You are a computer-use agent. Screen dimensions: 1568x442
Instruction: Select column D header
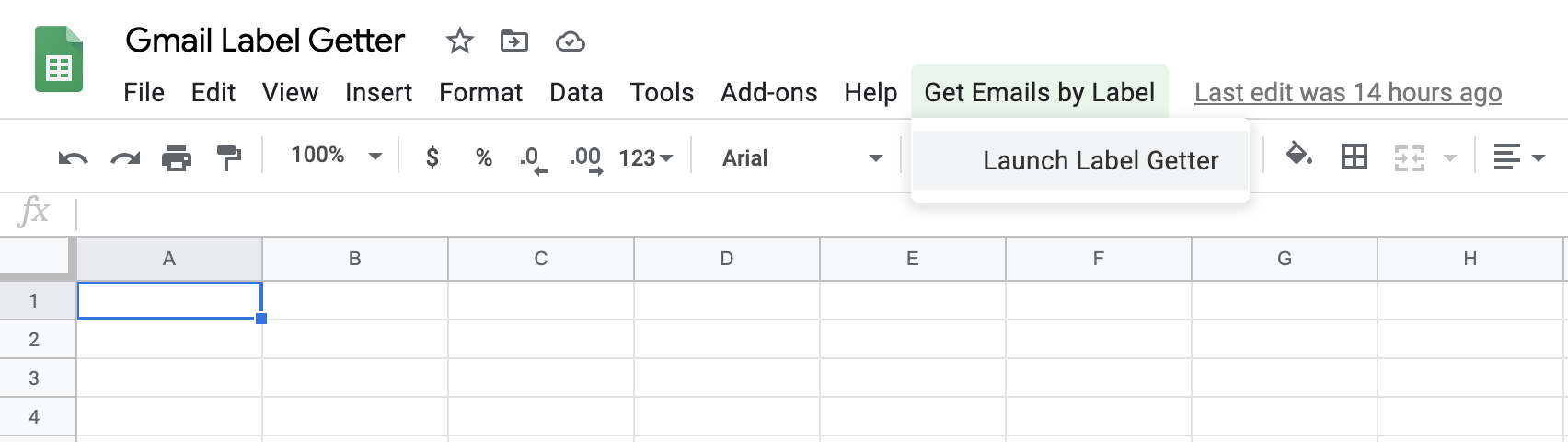click(727, 259)
